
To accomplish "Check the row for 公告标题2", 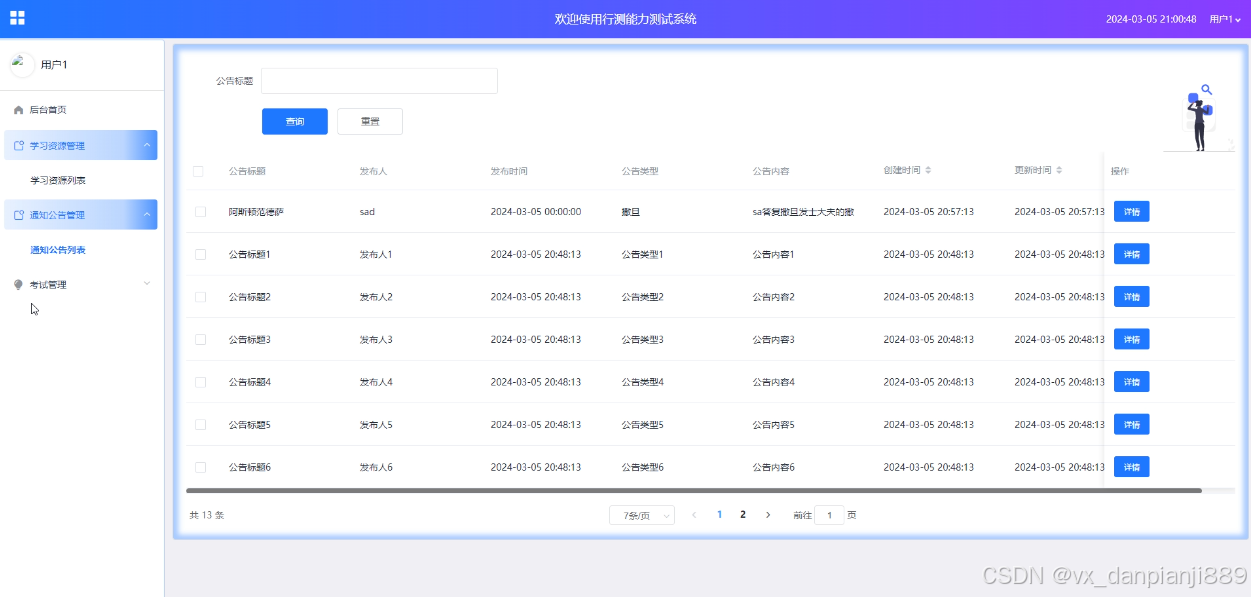I will (200, 297).
